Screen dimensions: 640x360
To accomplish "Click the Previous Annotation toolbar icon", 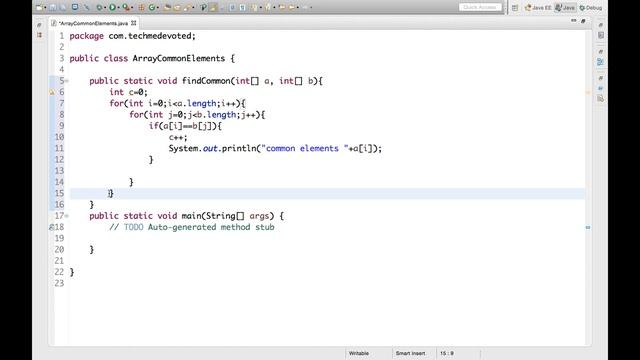I will click(x=268, y=7).
